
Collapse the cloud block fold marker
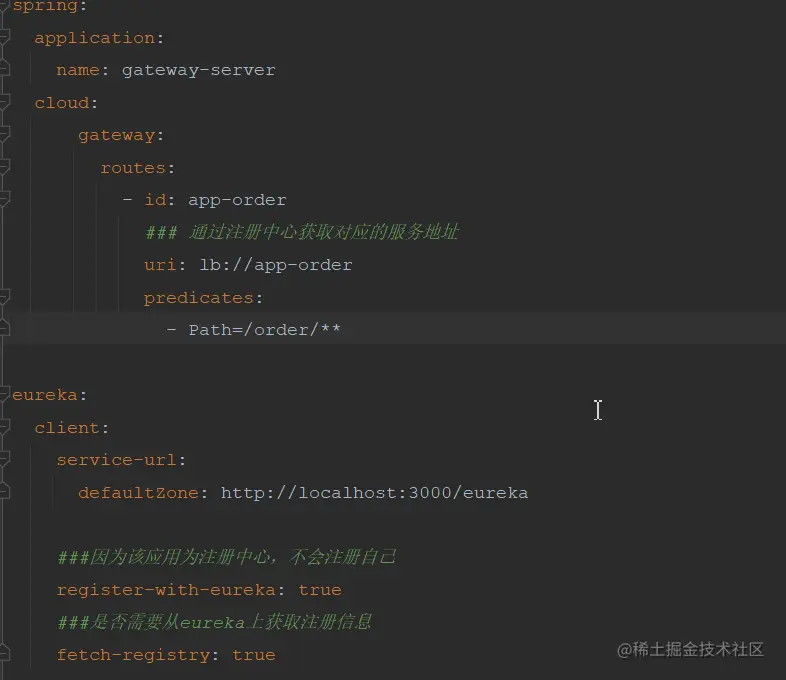click(x=5, y=102)
